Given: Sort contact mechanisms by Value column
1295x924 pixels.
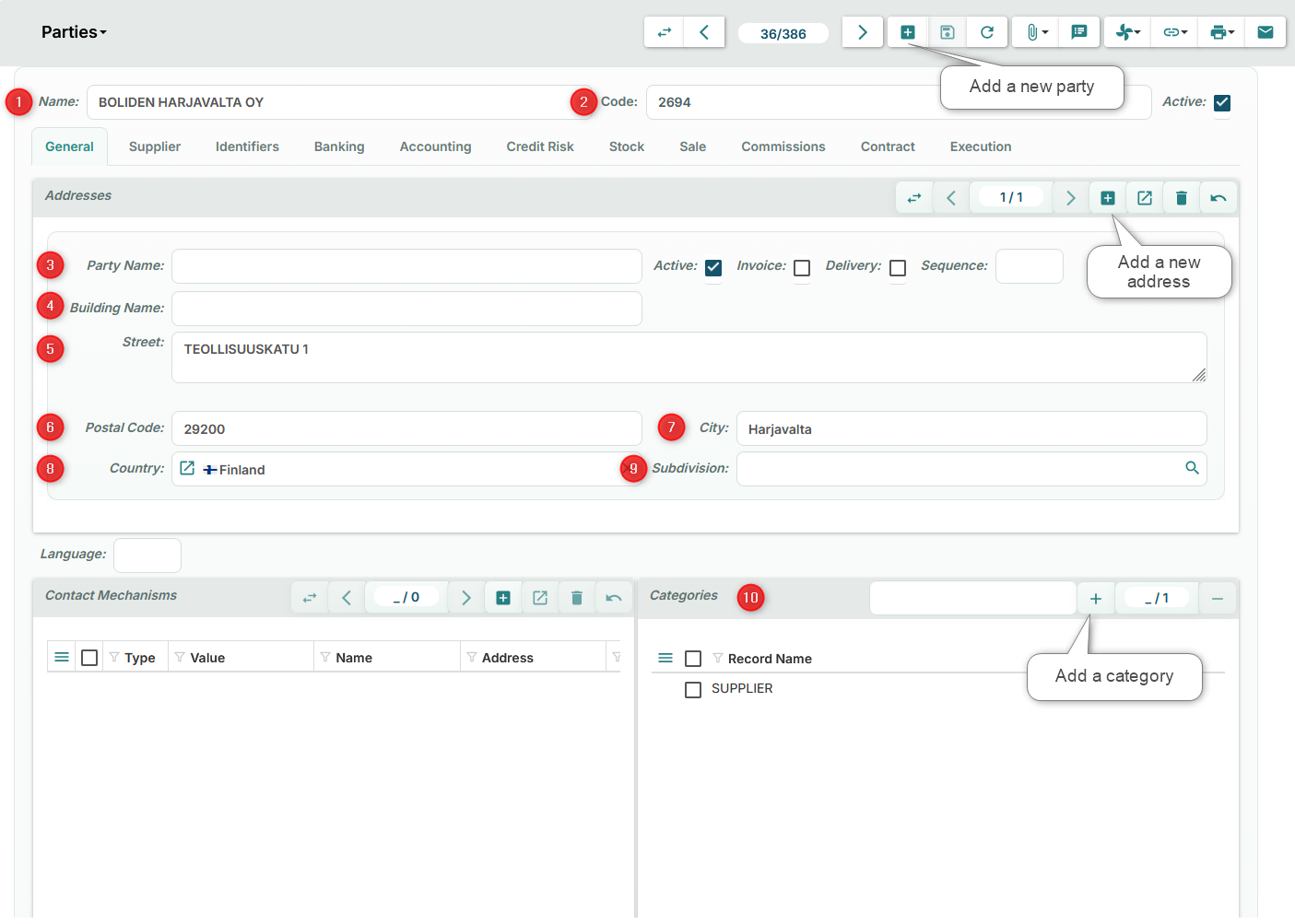Looking at the screenshot, I should (207, 658).
